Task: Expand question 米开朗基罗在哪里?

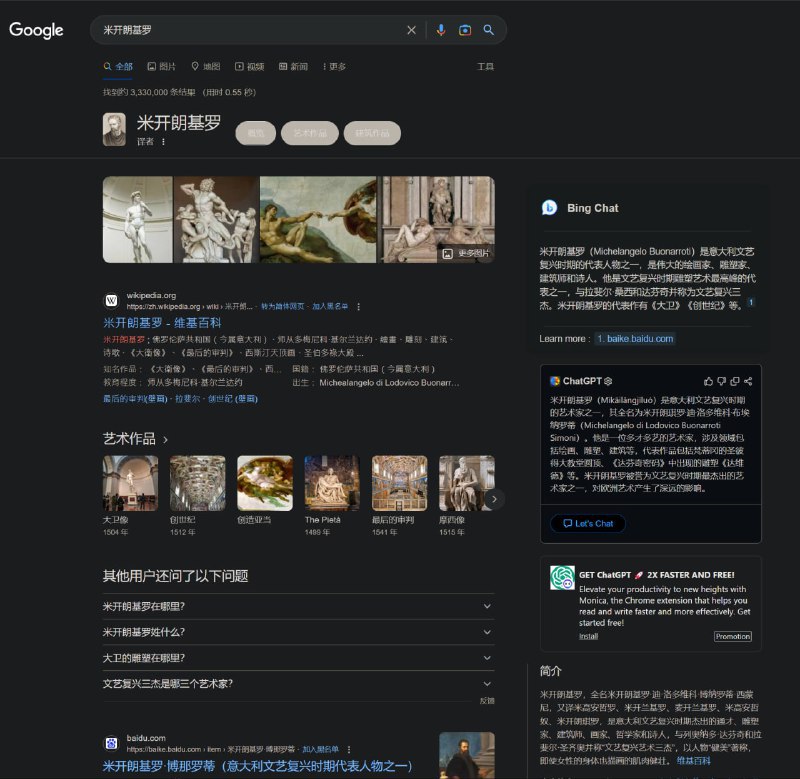Action: coord(298,607)
